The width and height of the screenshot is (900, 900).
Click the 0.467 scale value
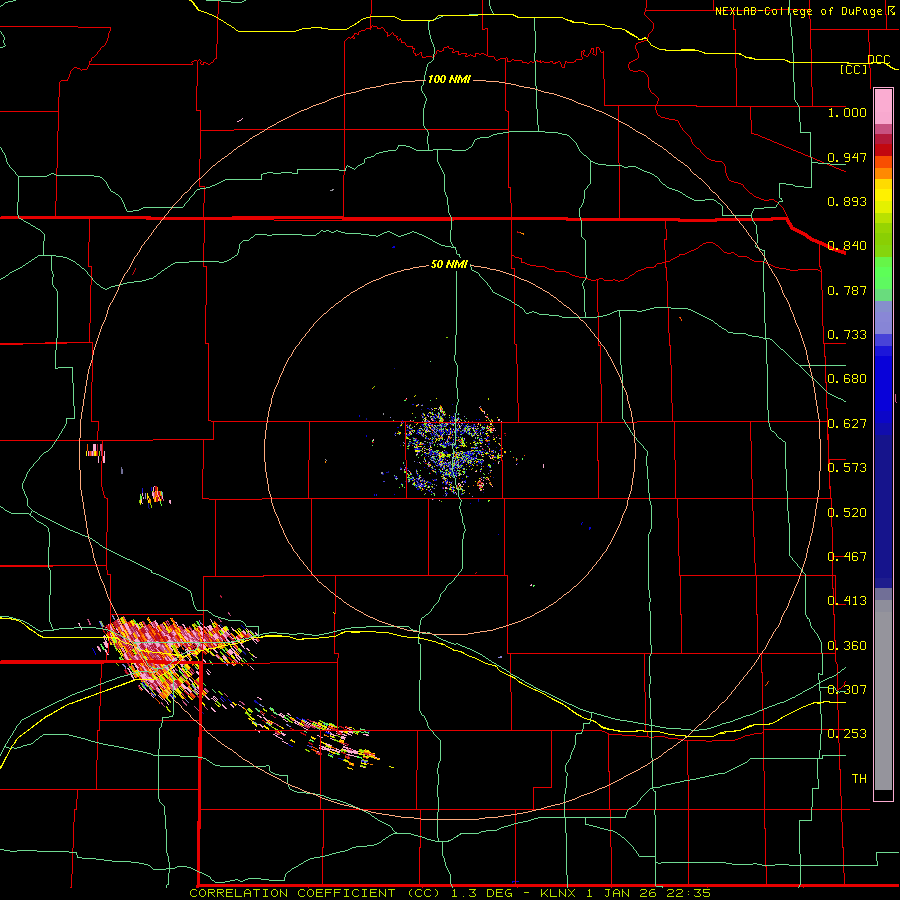(847, 557)
